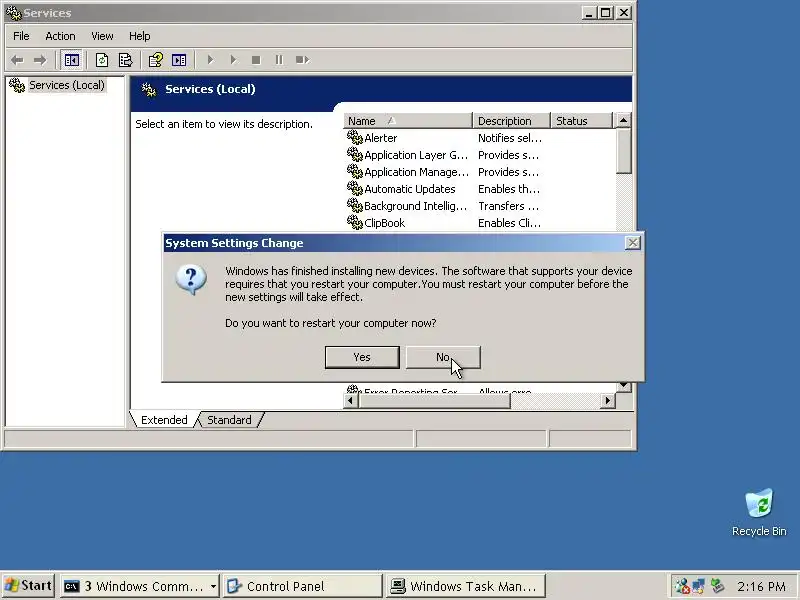
Task: Click the network tray icon with red X
Action: 682,586
